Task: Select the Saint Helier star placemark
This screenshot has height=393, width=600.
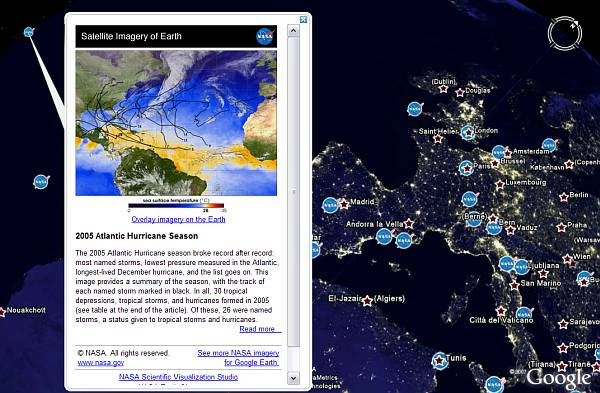Action: (438, 139)
